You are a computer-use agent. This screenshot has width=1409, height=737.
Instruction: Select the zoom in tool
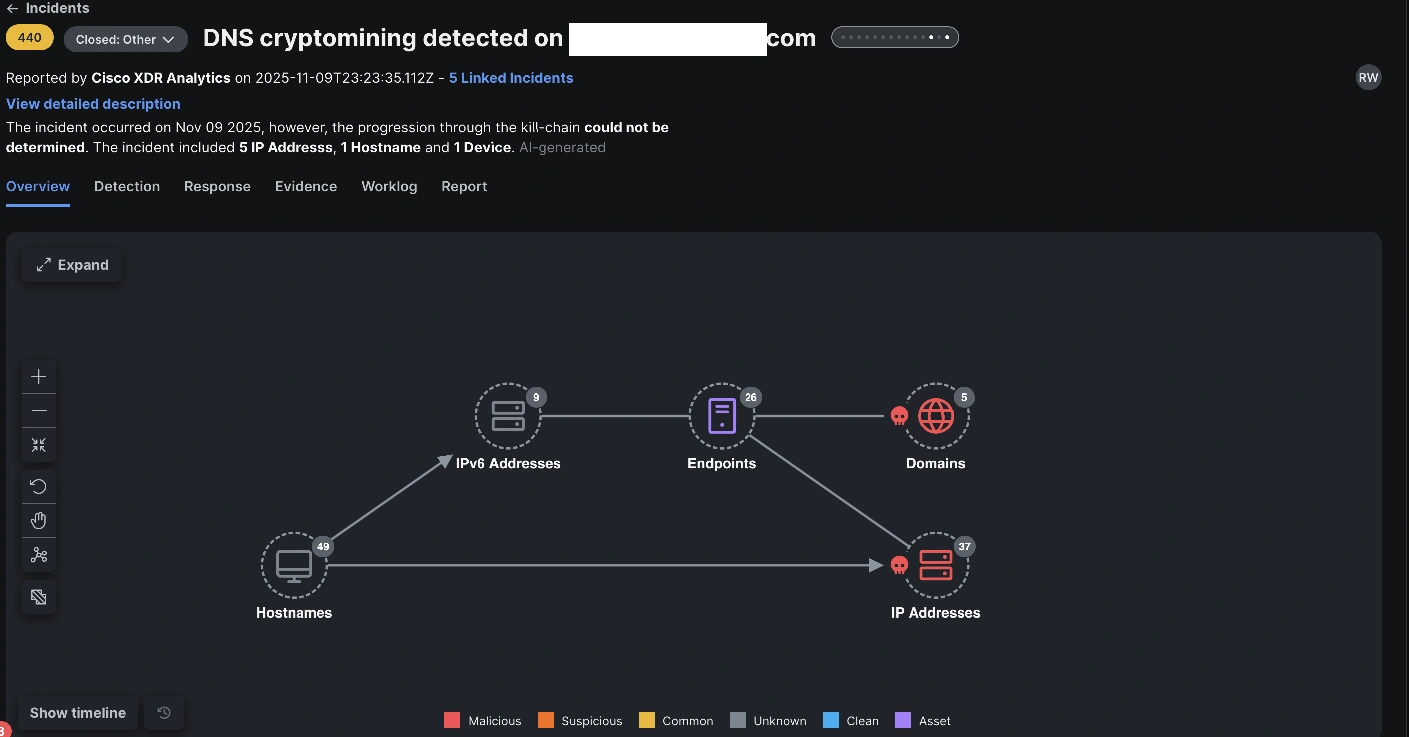(x=39, y=376)
